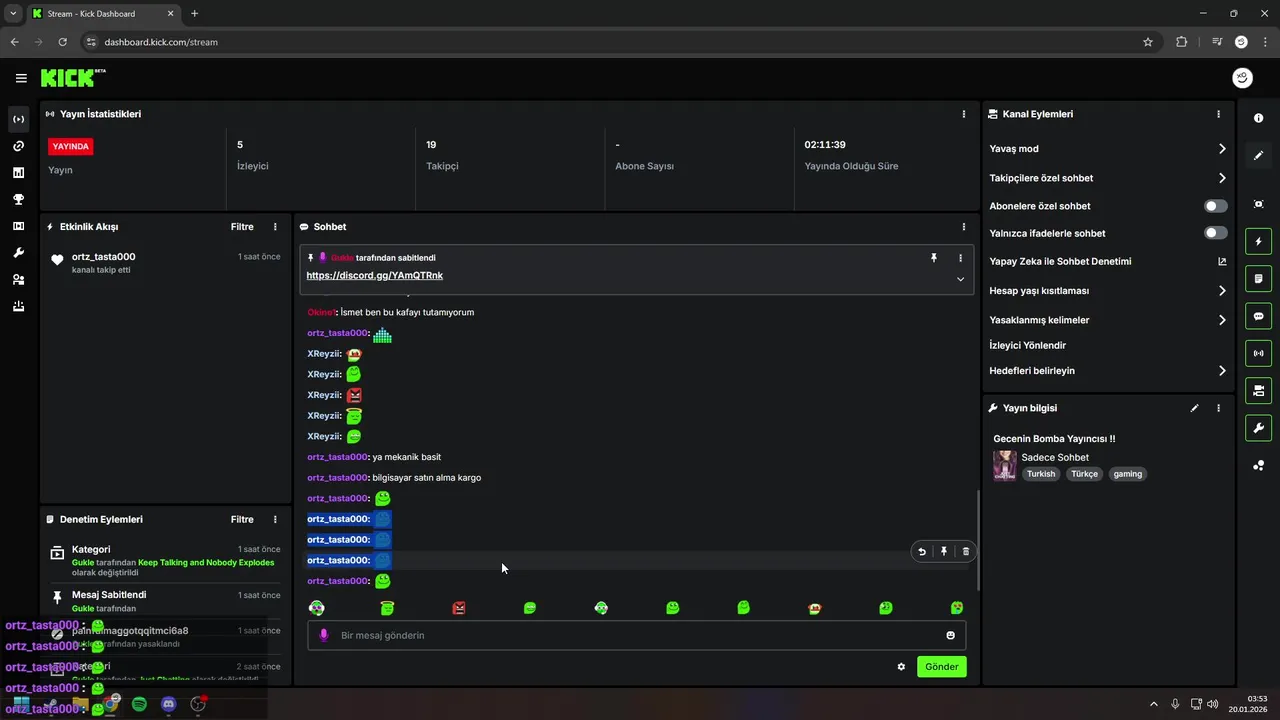Viewport: 1280px width, 720px height.
Task: Toggle the broadcast stats widget in right toolbar
Action: point(1258,353)
